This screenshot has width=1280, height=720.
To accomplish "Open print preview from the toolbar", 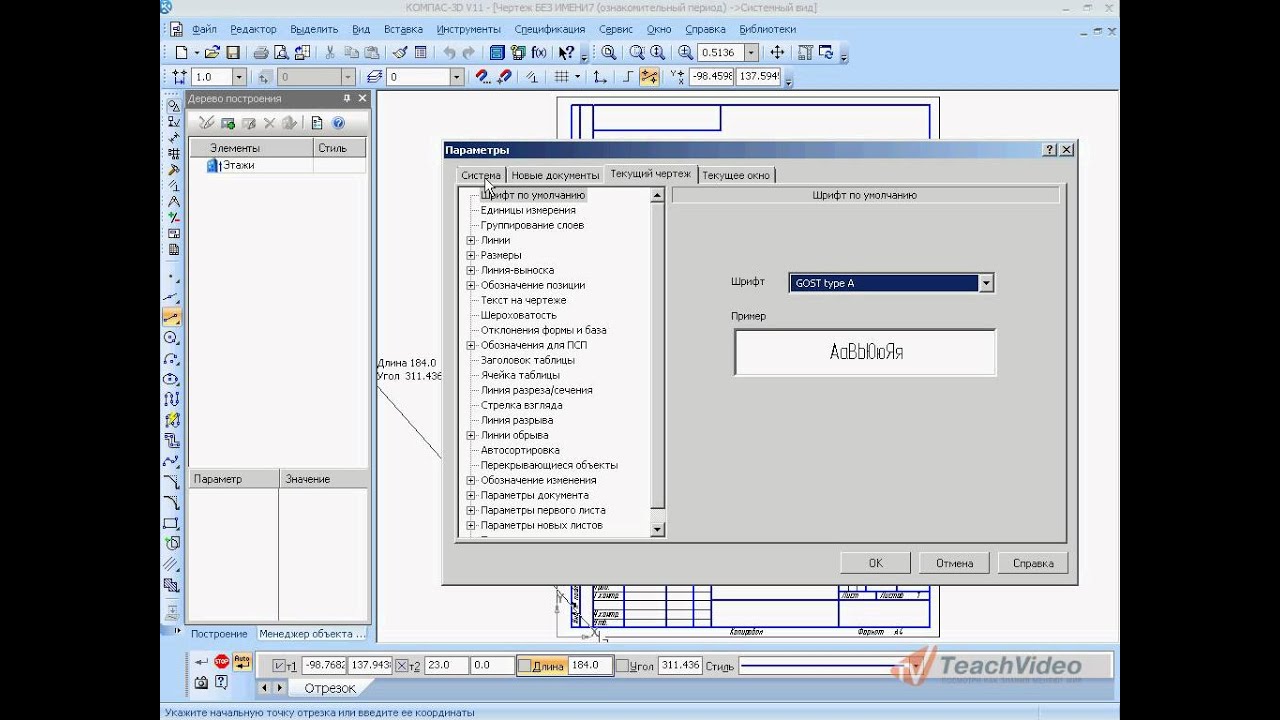I will point(281,53).
